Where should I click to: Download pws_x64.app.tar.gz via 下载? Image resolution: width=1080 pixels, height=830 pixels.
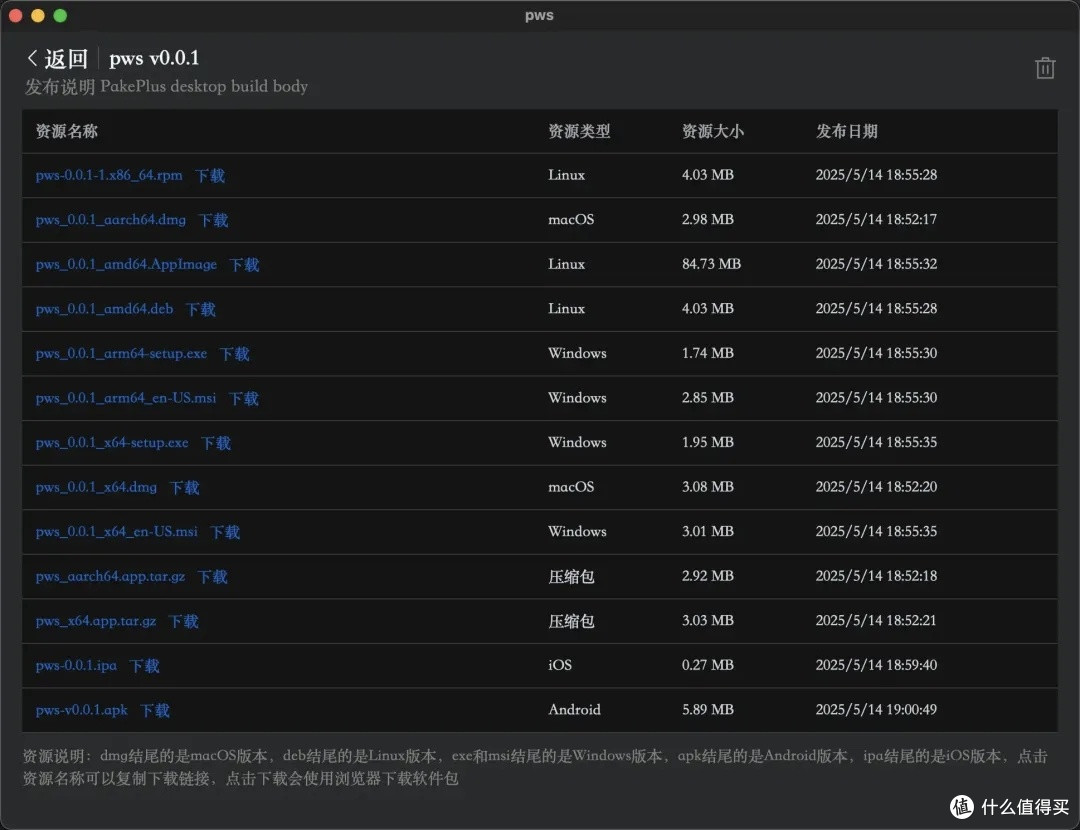(x=183, y=622)
